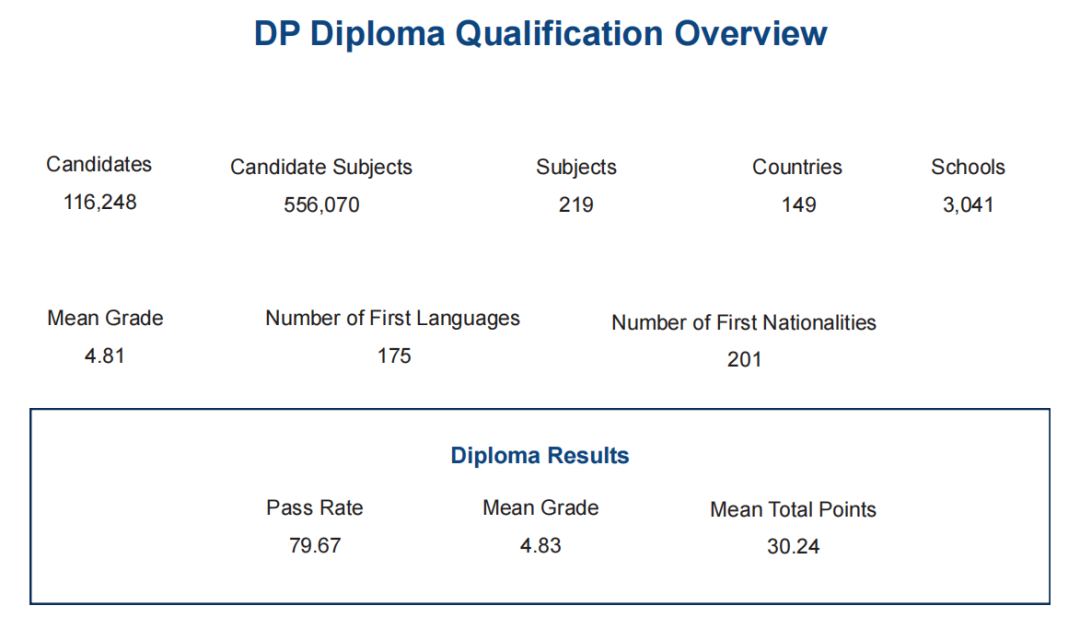This screenshot has width=1080, height=629.
Task: Click the overall mean grade 4.81
Action: (105, 355)
